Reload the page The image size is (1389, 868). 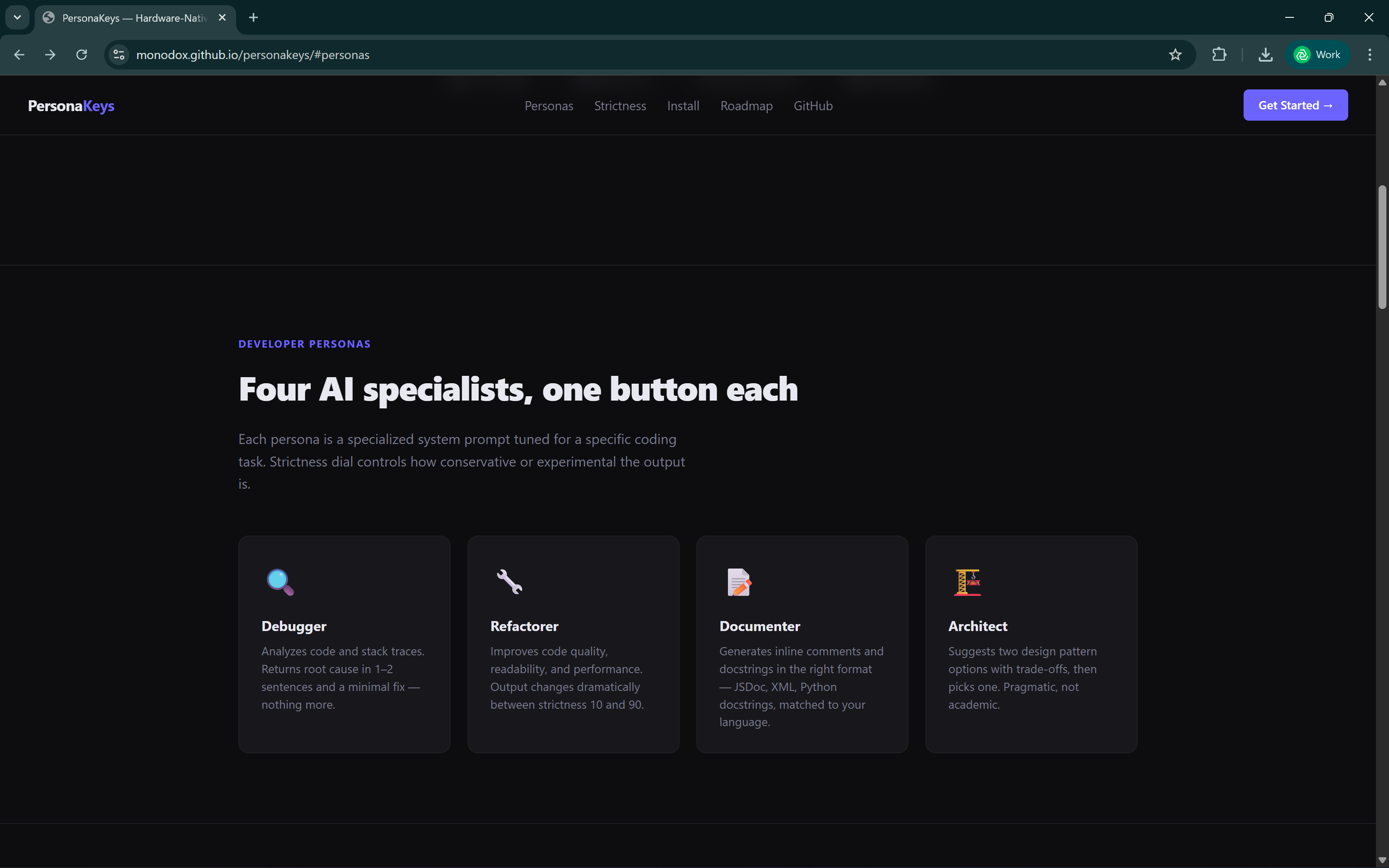click(82, 55)
